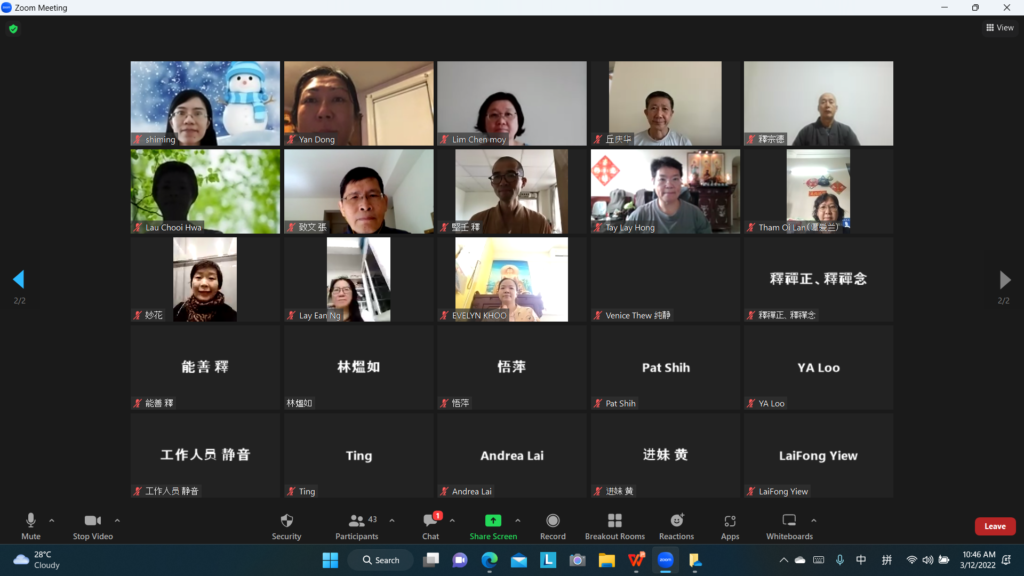1024x576 pixels.
Task: Open the Chat panel
Action: click(x=430, y=521)
